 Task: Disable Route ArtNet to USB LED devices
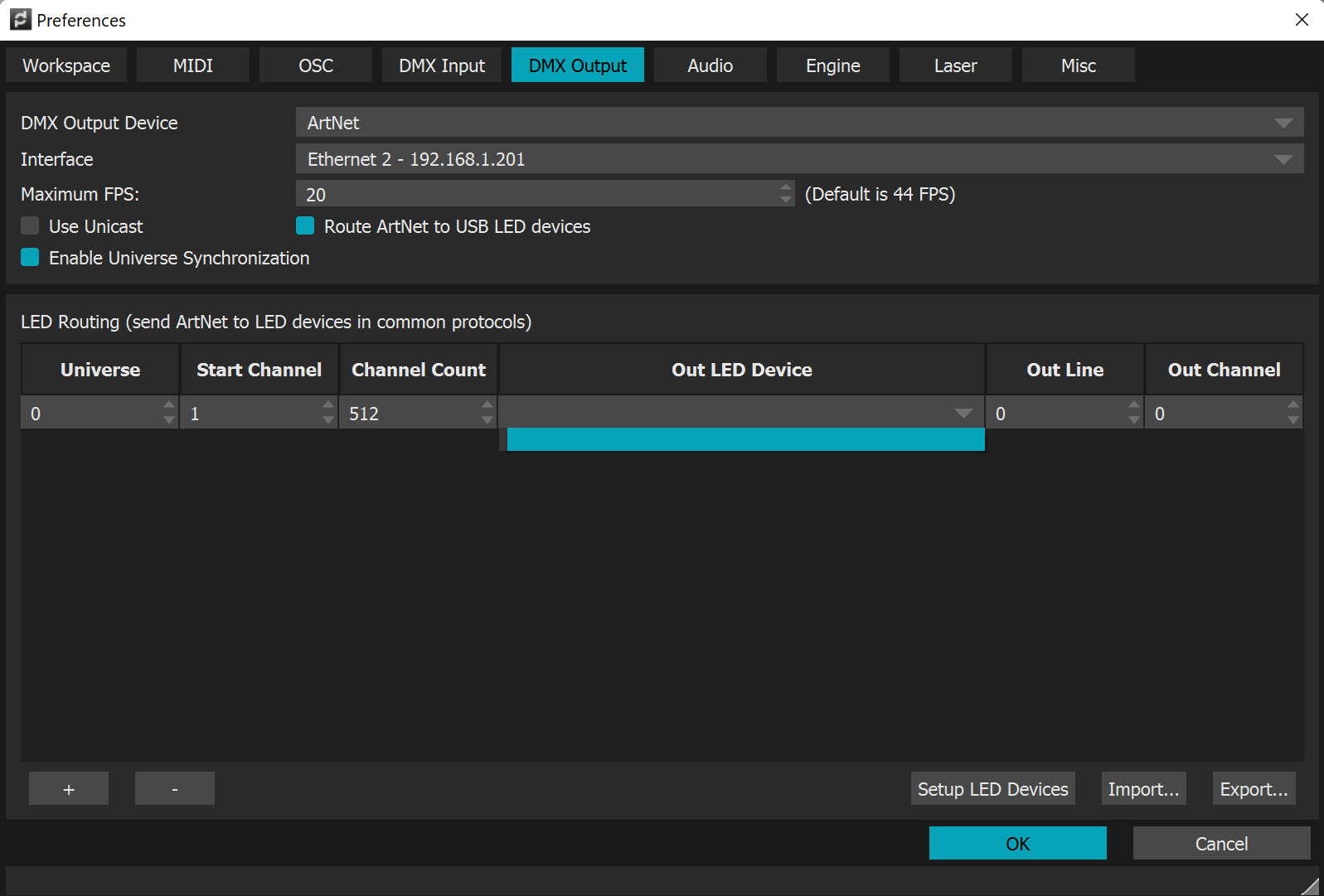(x=305, y=226)
